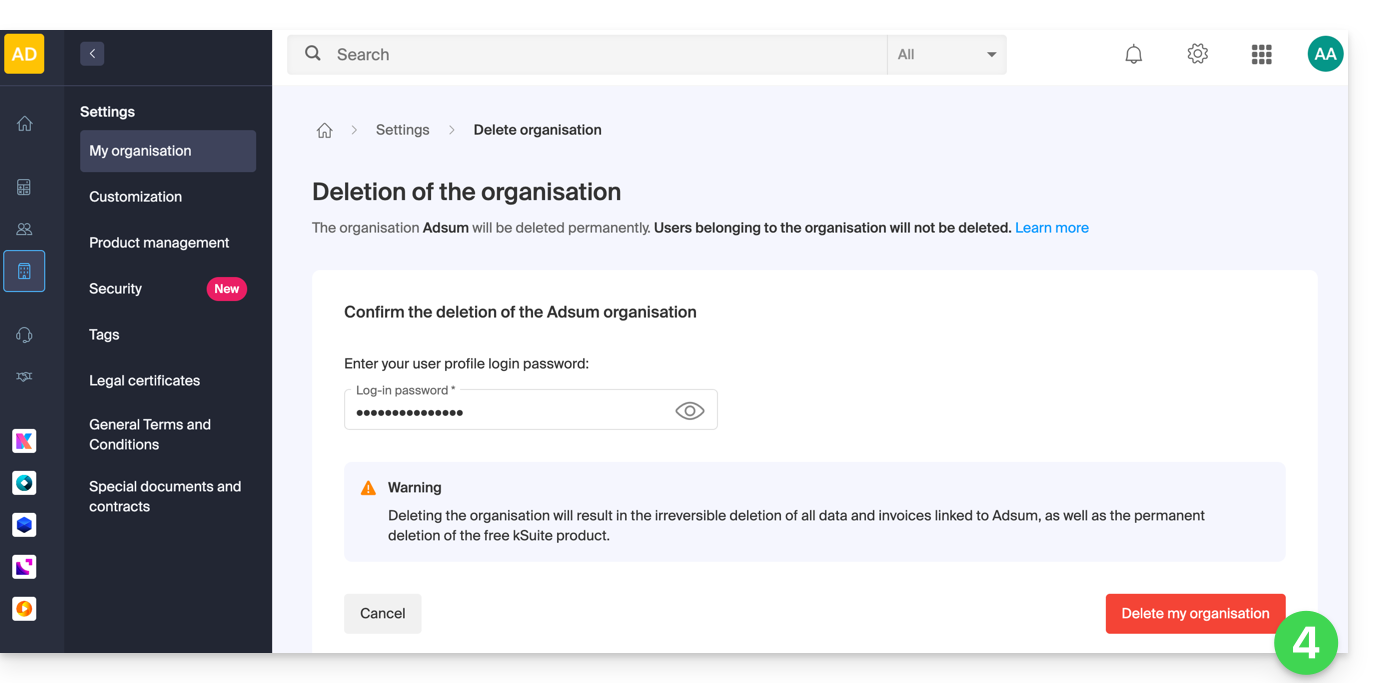Open the apps grid icon

(x=1261, y=55)
